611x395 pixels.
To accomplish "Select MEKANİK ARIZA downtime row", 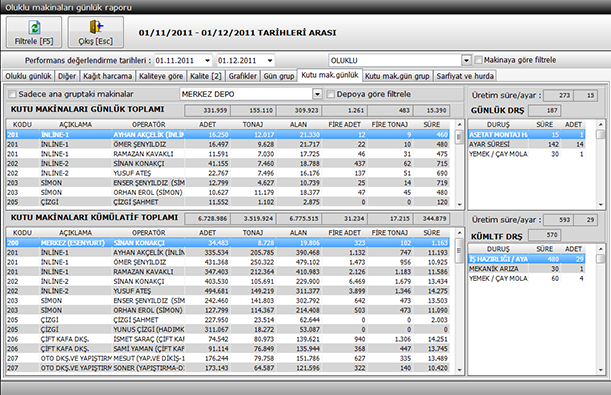I will click(x=527, y=269).
